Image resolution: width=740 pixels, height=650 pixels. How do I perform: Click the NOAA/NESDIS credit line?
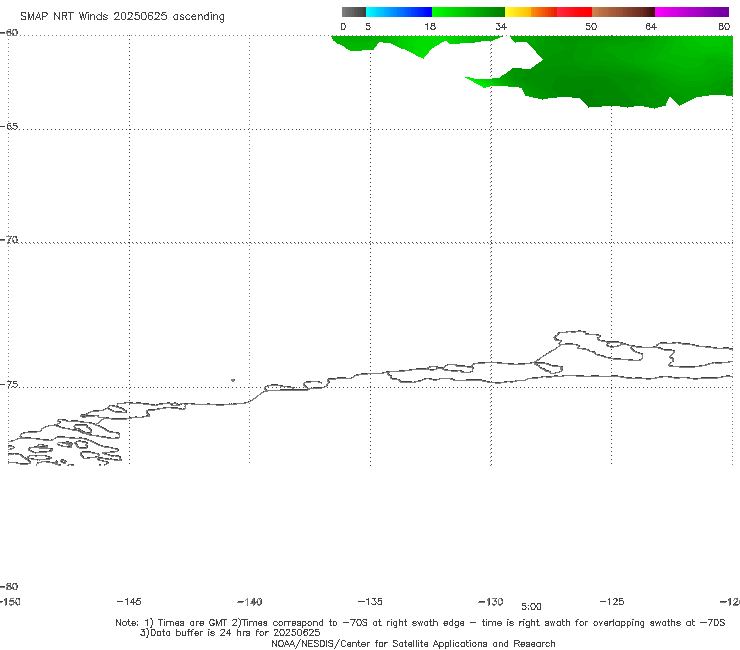click(413, 643)
